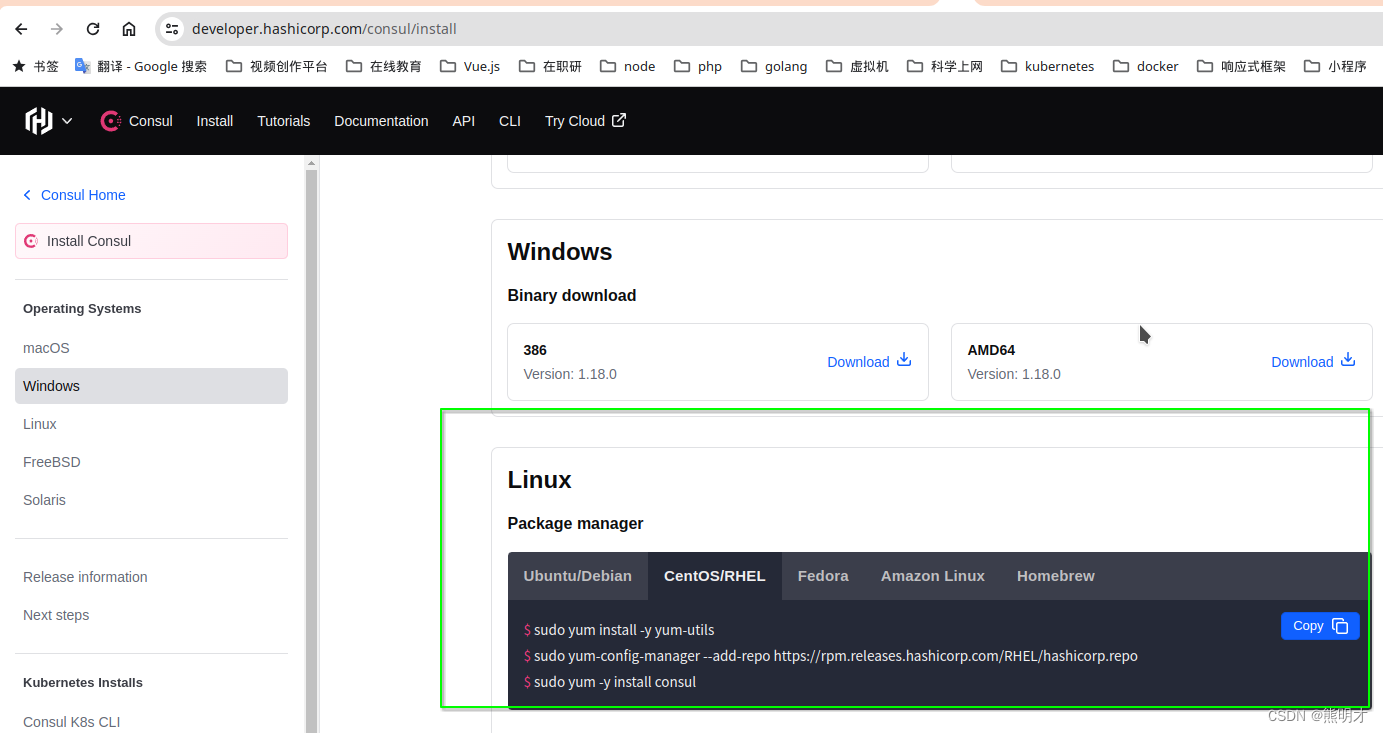Viewport: 1383px width, 733px height.
Task: Open the golang bookmark folder
Action: (774, 66)
